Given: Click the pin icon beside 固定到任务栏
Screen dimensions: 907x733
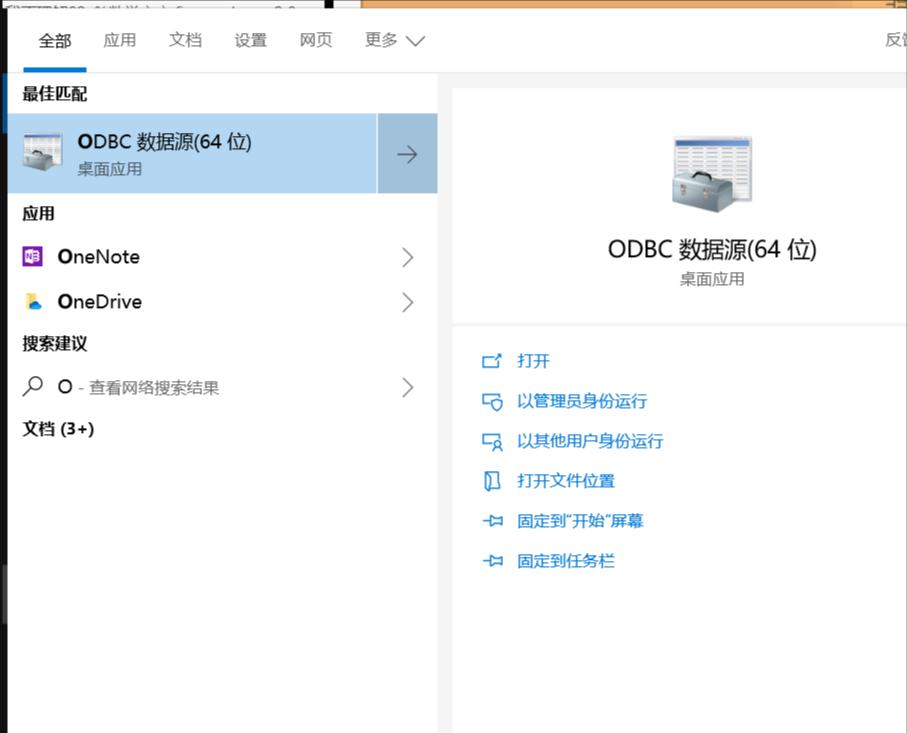Looking at the screenshot, I should [x=493, y=561].
